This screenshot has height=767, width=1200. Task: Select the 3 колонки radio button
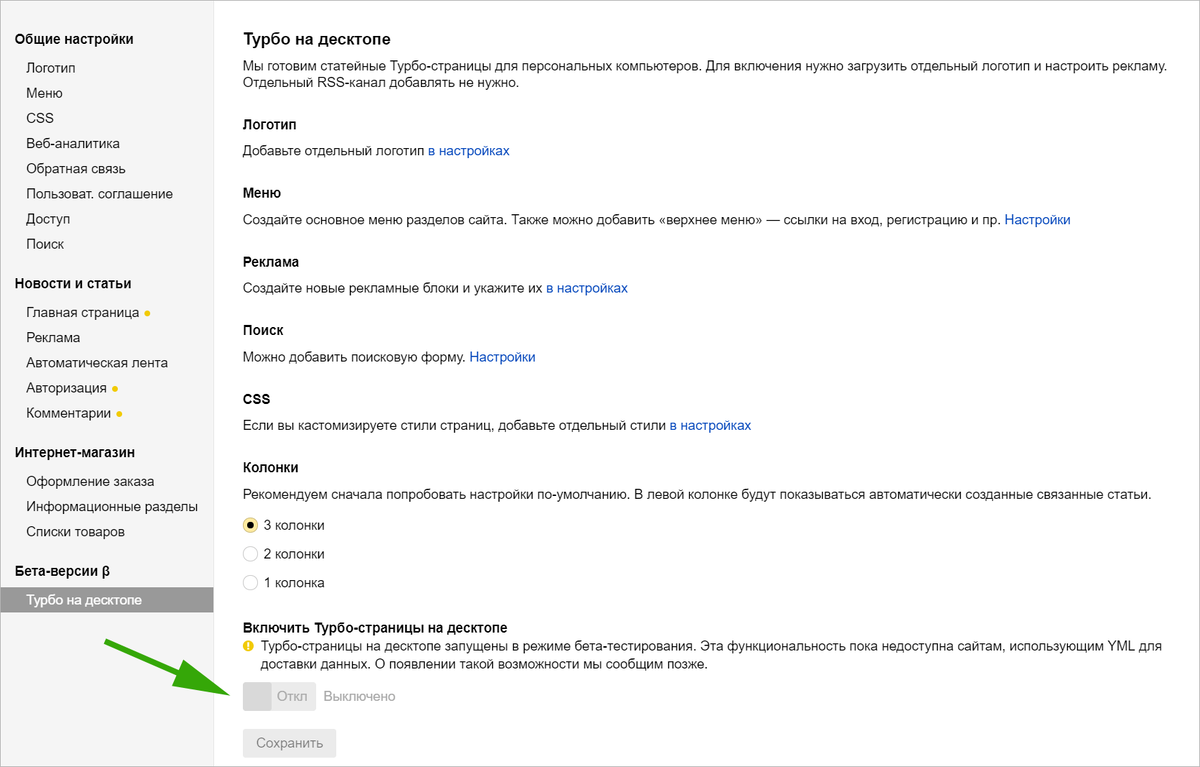point(251,525)
